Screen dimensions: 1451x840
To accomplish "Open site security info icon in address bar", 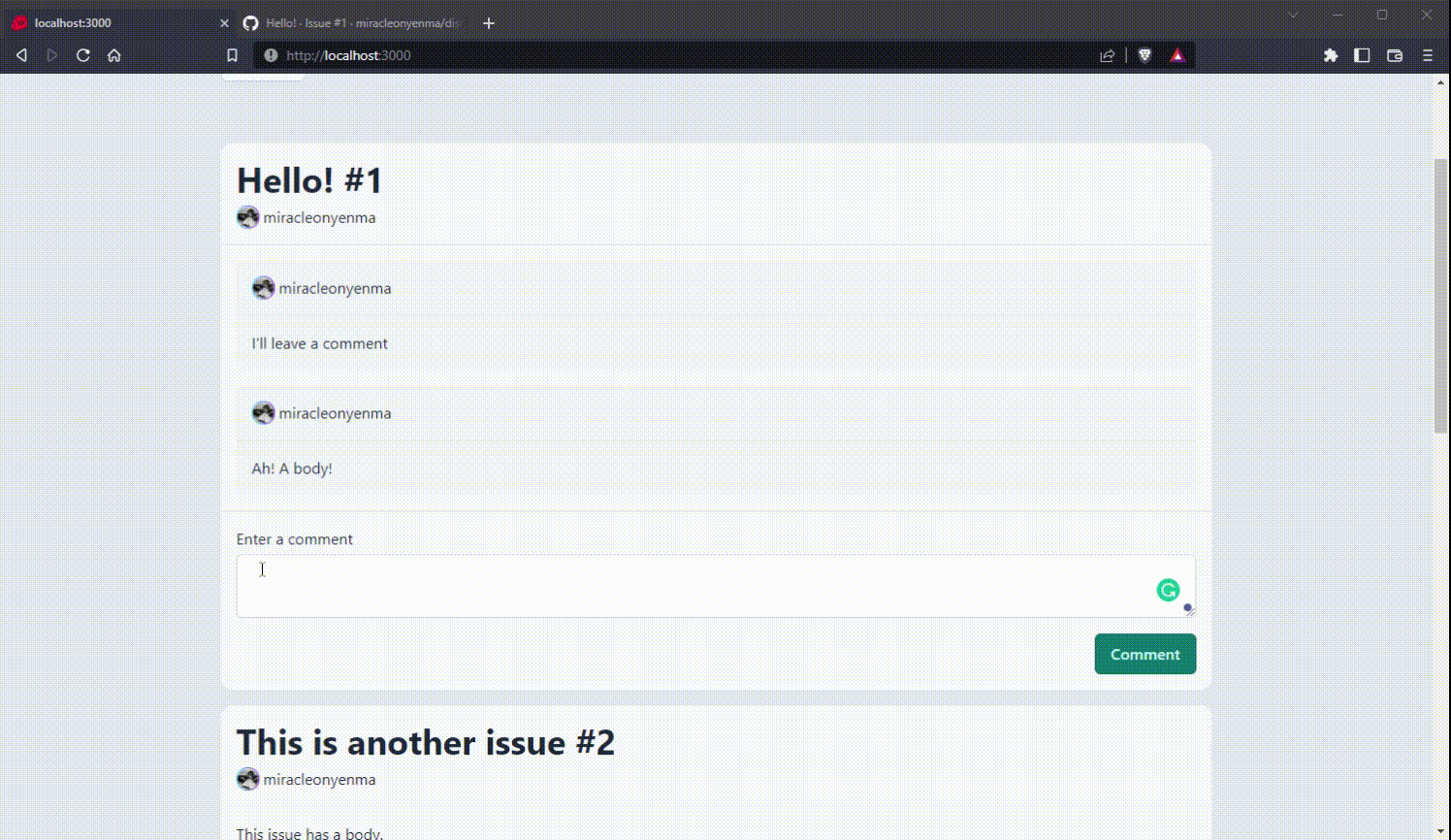I will point(271,55).
